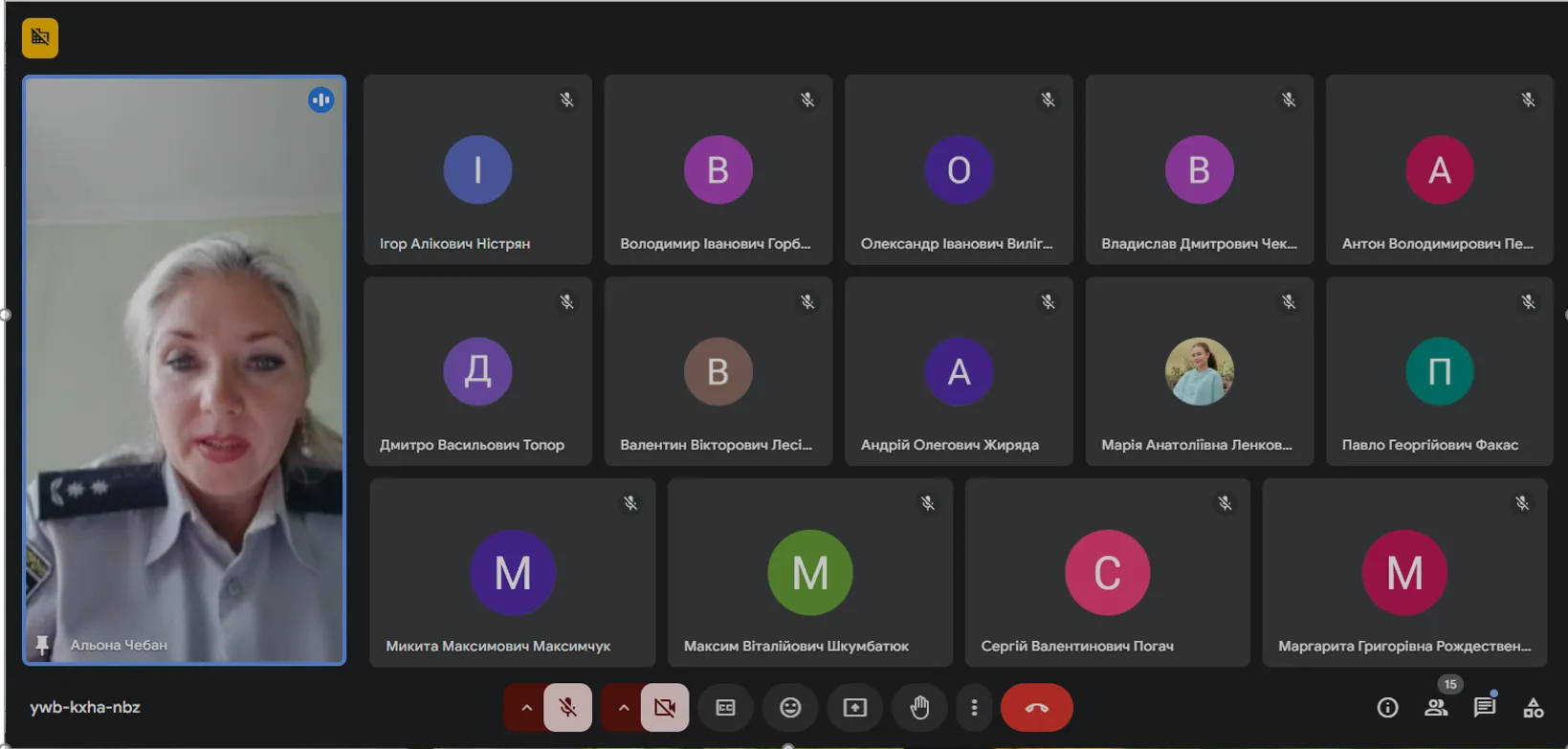This screenshot has height=749, width=1568.
Task: Click the muted mic icon on Максим Віталійович Шкумбатюк's tile
Action: (x=928, y=503)
